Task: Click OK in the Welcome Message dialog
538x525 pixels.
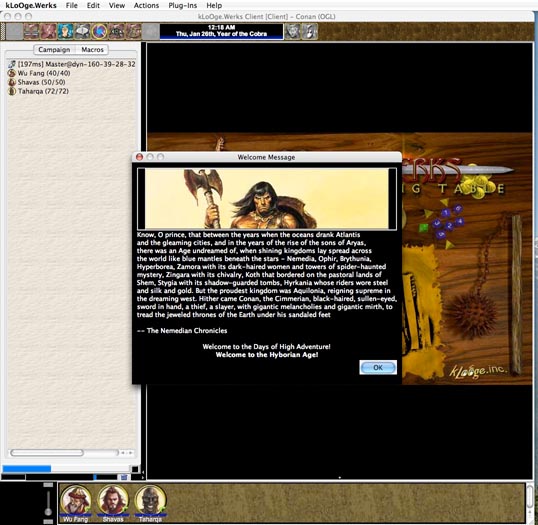Action: 378,368
